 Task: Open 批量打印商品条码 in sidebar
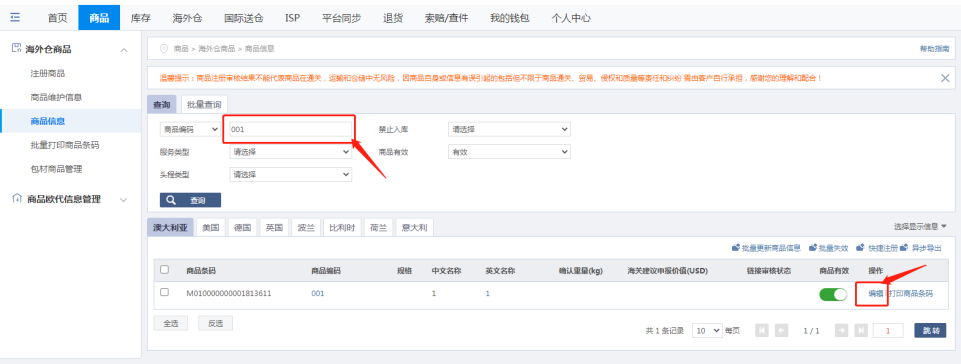[x=65, y=145]
